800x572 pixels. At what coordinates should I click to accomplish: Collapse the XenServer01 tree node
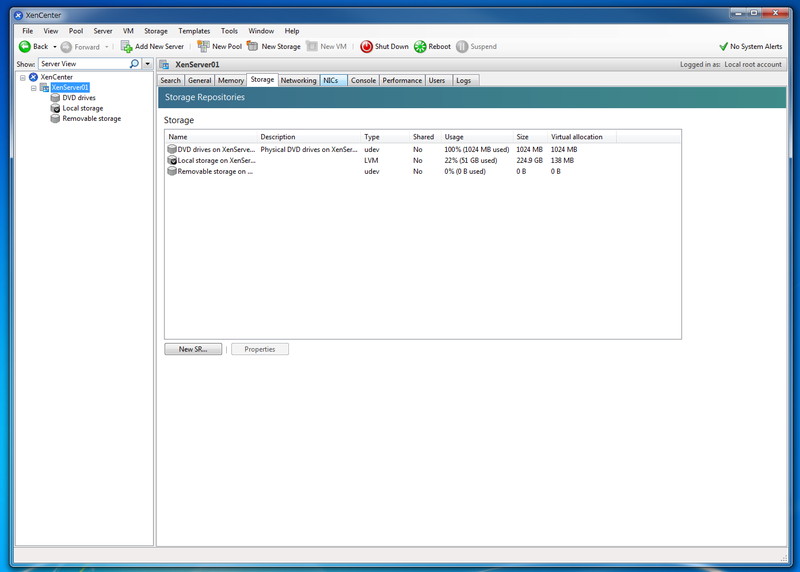[x=34, y=88]
